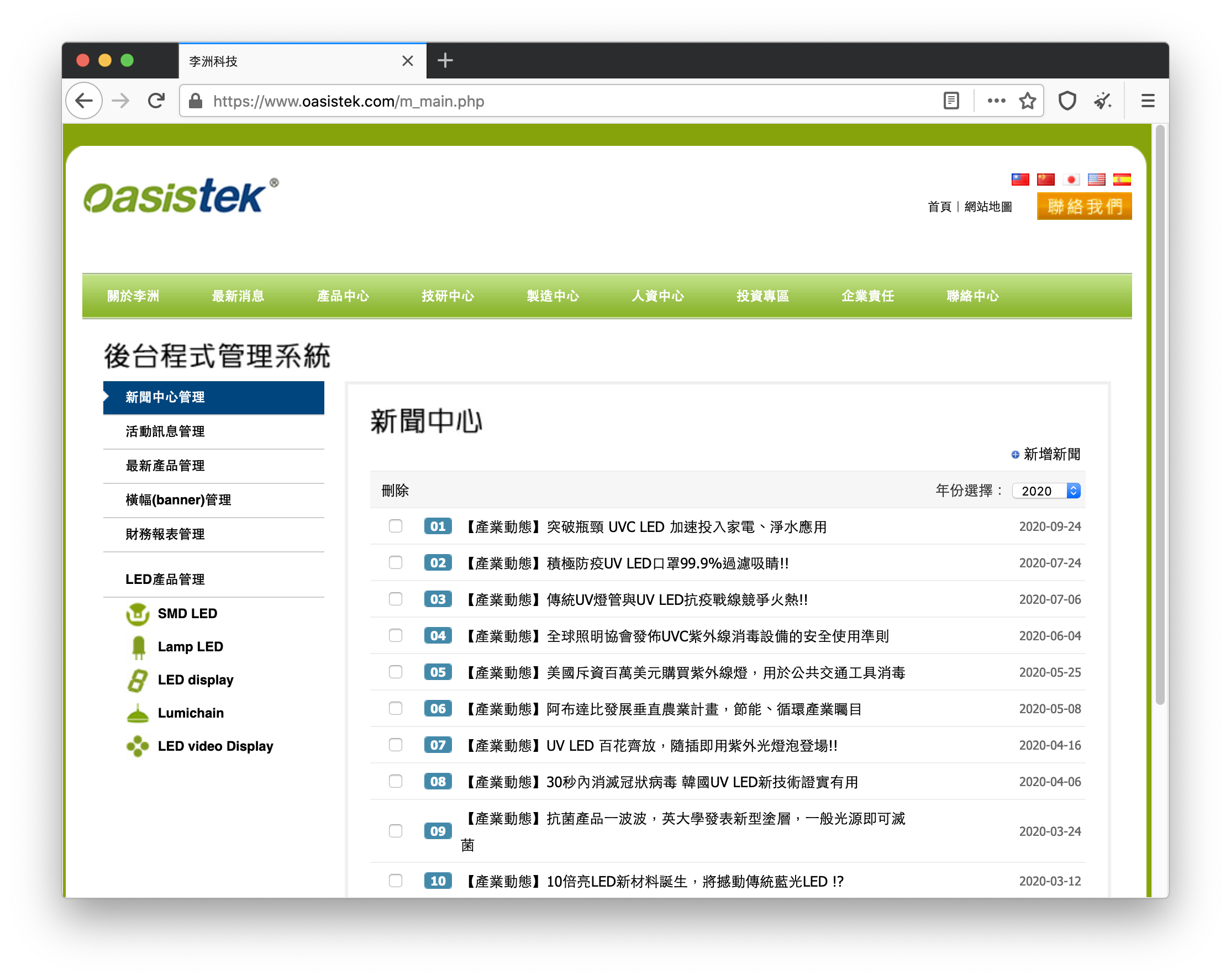Click the browser forward arrow
The height and width of the screenshot is (980, 1231).
[120, 101]
